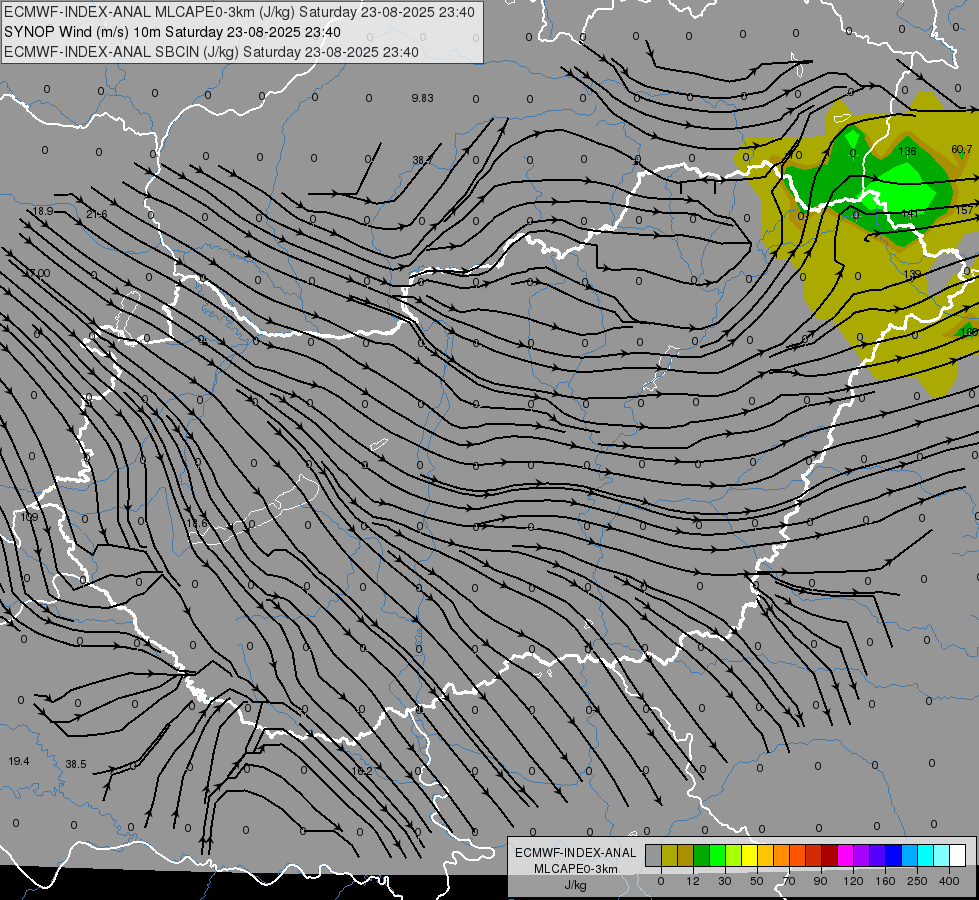This screenshot has height=900, width=979.
Task: Click the J/kg unit label in legend
Action: (x=576, y=885)
